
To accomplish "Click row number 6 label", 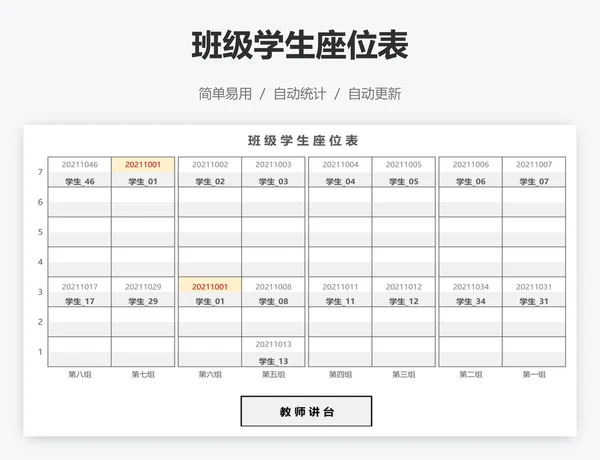I will pos(40,202).
